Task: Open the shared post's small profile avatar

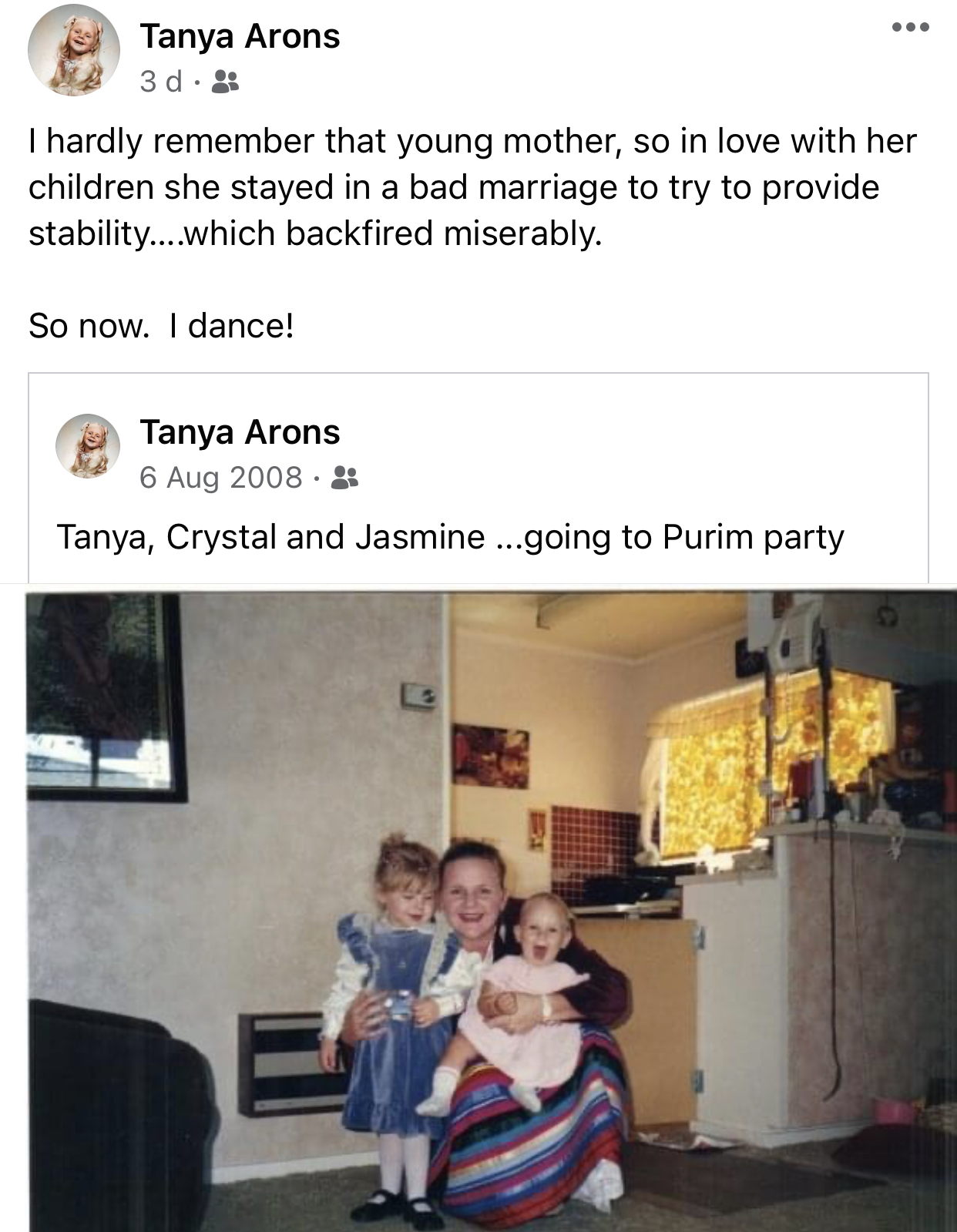Action: click(88, 446)
